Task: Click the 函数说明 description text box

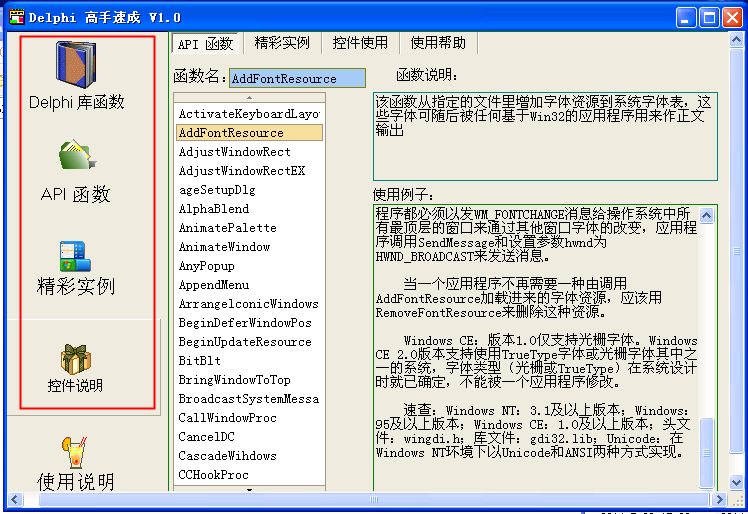Action: pyautogui.click(x=545, y=136)
